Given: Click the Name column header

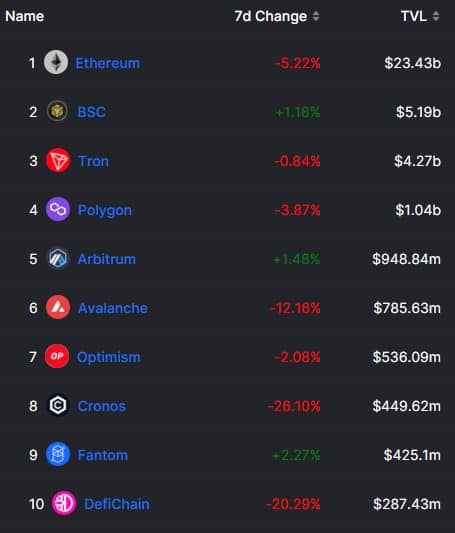Looking at the screenshot, I should click(24, 16).
